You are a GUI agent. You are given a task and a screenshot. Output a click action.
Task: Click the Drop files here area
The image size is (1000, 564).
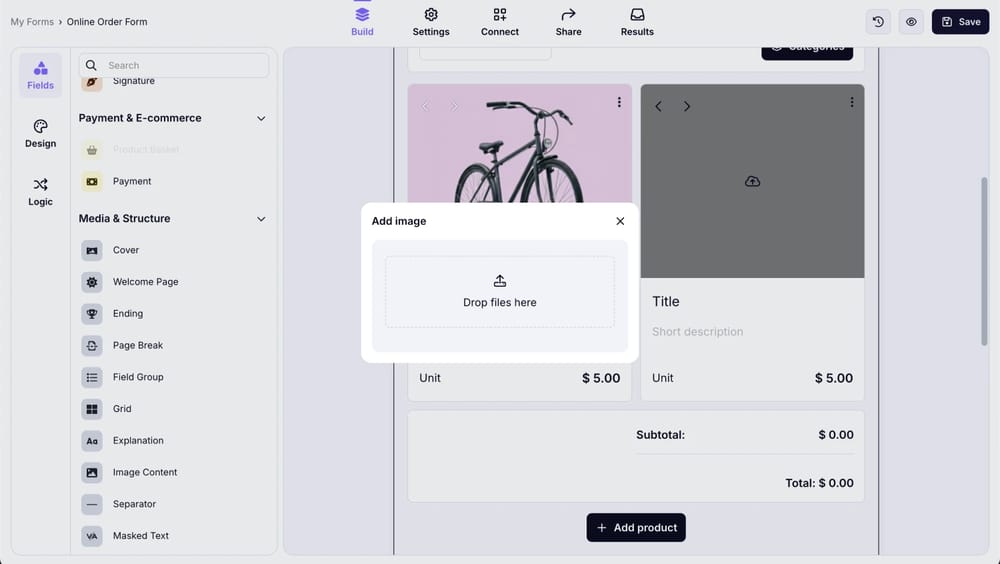(500, 292)
